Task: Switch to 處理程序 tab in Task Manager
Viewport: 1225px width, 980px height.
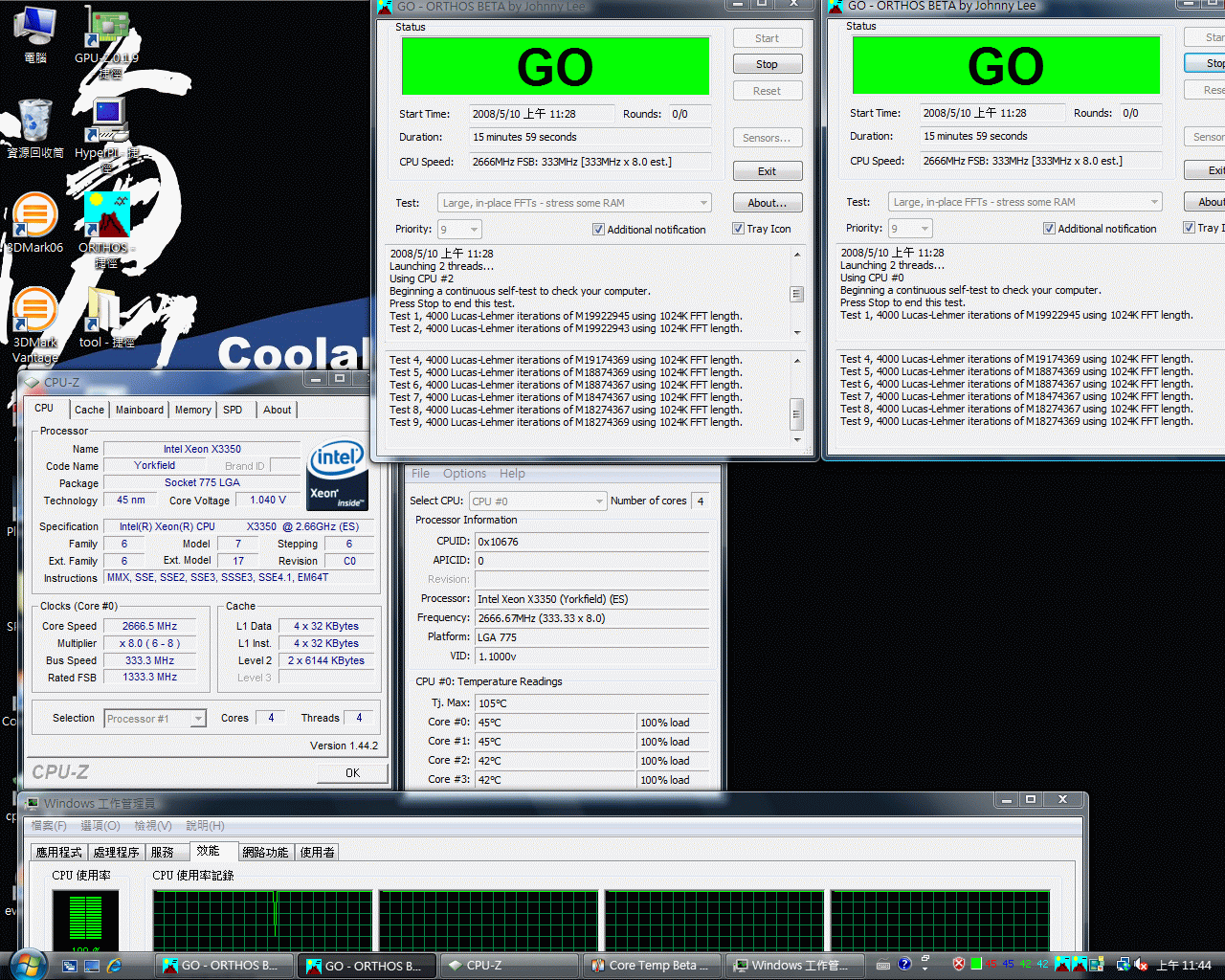Action: pos(116,852)
